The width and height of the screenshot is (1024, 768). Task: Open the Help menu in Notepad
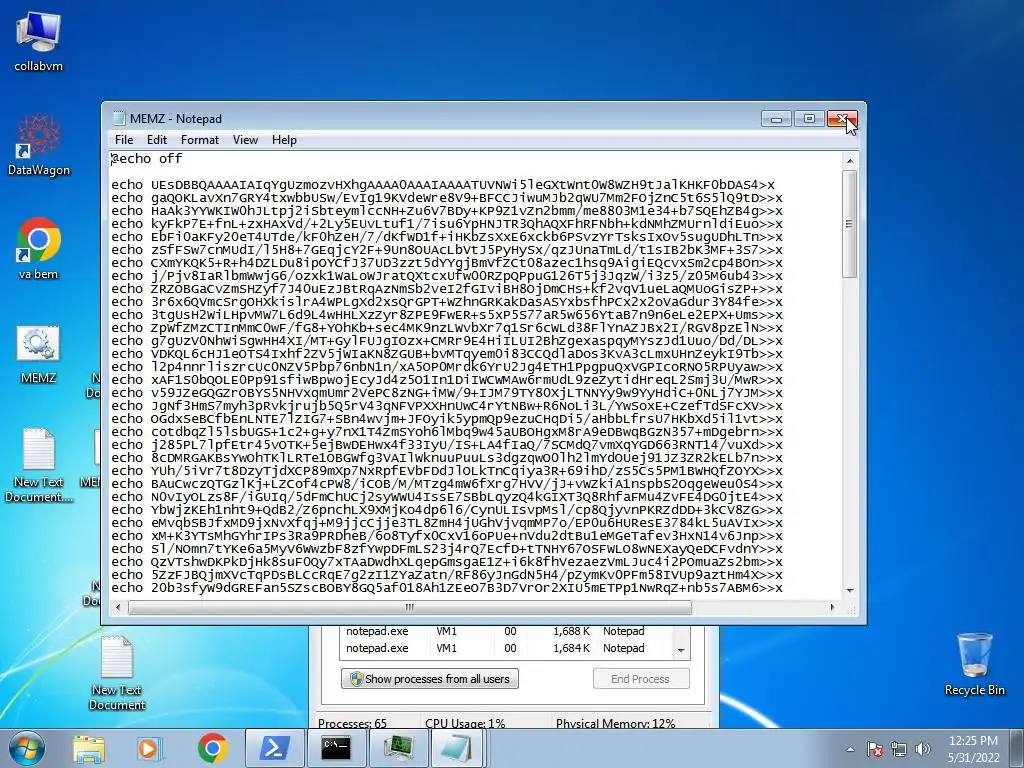tap(284, 140)
